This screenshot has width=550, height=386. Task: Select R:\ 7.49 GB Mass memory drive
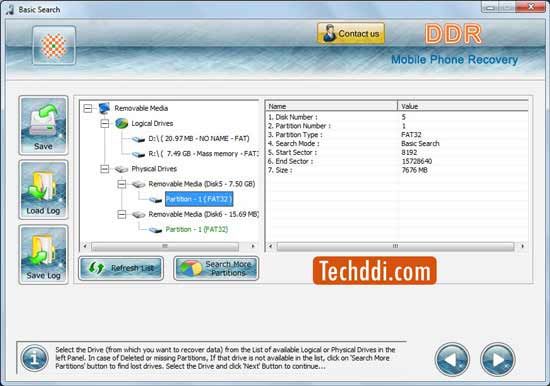(x=203, y=154)
